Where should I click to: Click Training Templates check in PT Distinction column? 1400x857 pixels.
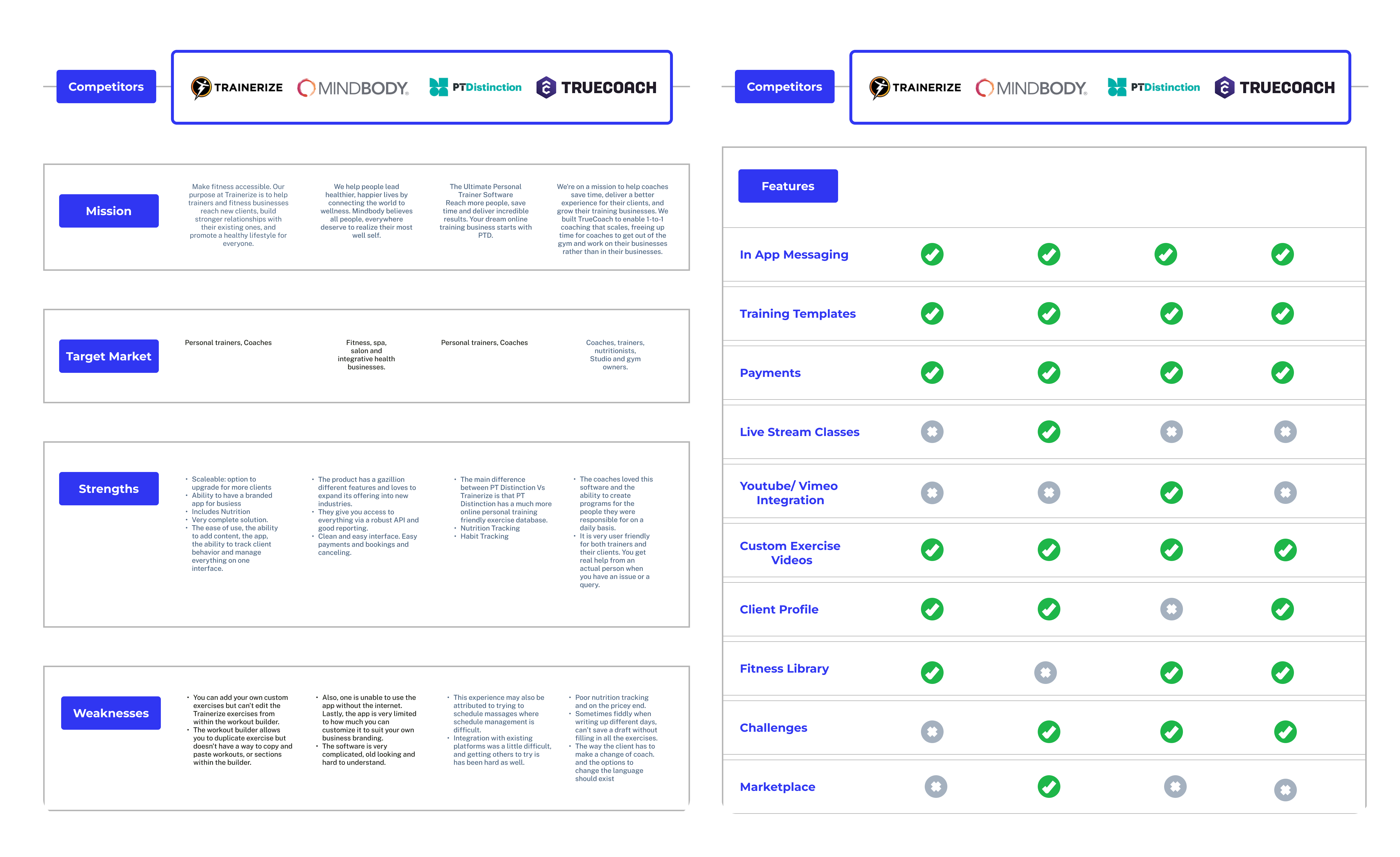click(x=1172, y=314)
